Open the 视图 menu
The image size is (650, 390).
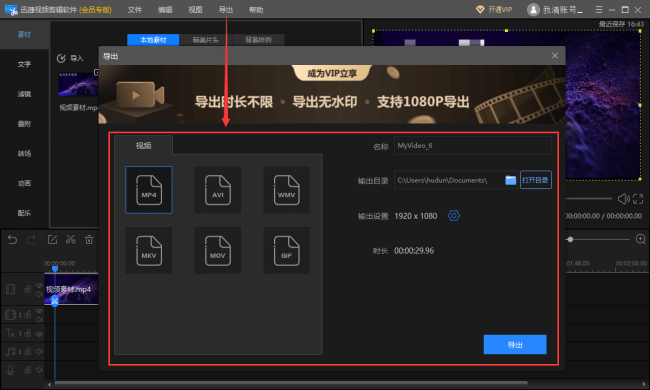195,10
